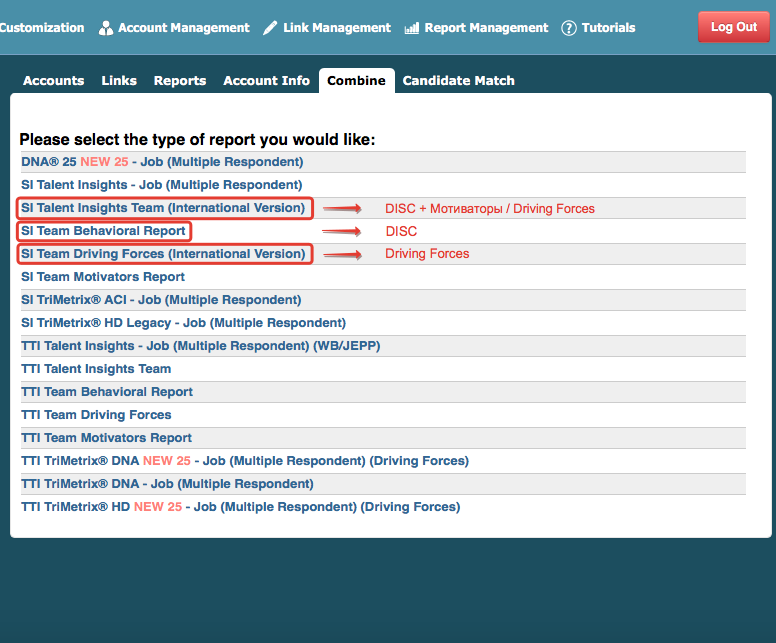The image size is (776, 643).
Task: Switch to the Account Info tab
Action: tap(266, 81)
